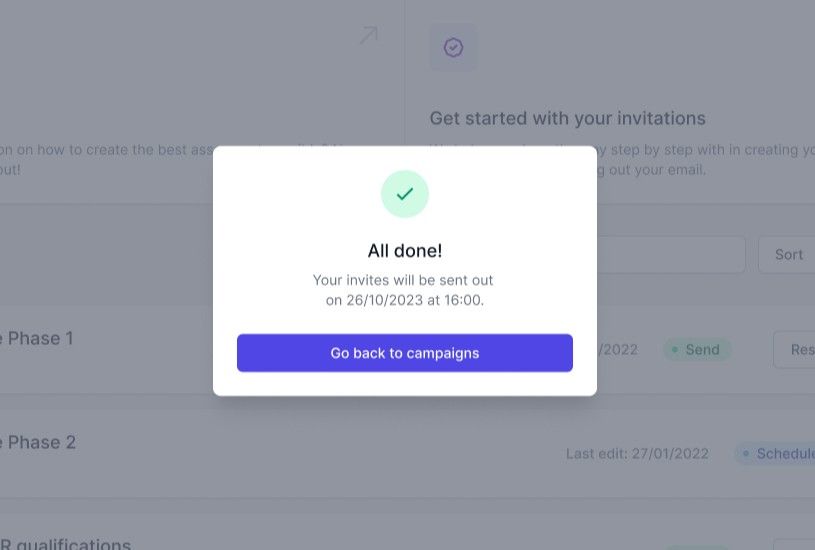The image size is (815, 550).
Task: Click the blue dot in Schedule badge
Action: (x=746, y=454)
